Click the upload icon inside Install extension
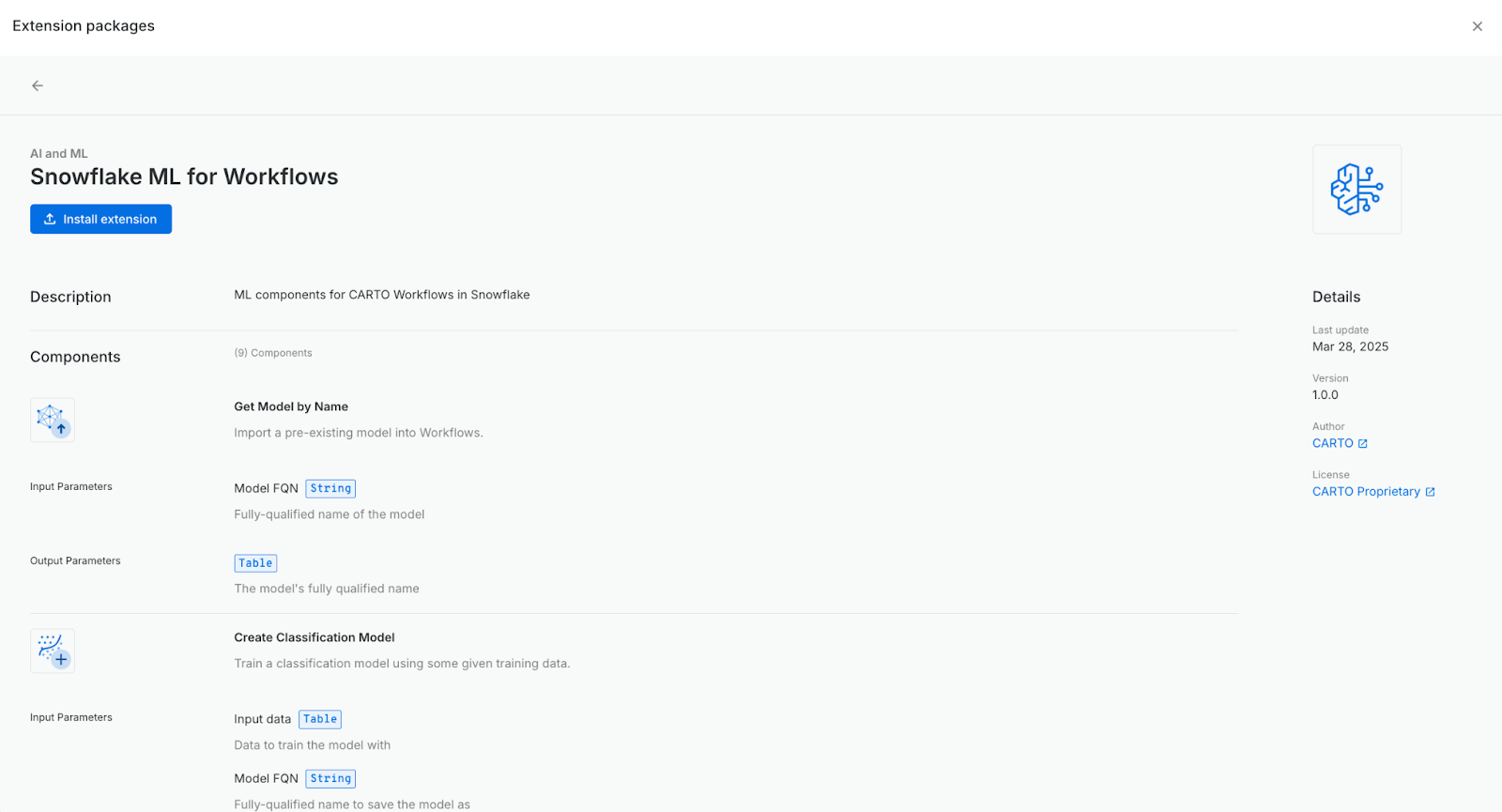The image size is (1502, 812). [50, 219]
